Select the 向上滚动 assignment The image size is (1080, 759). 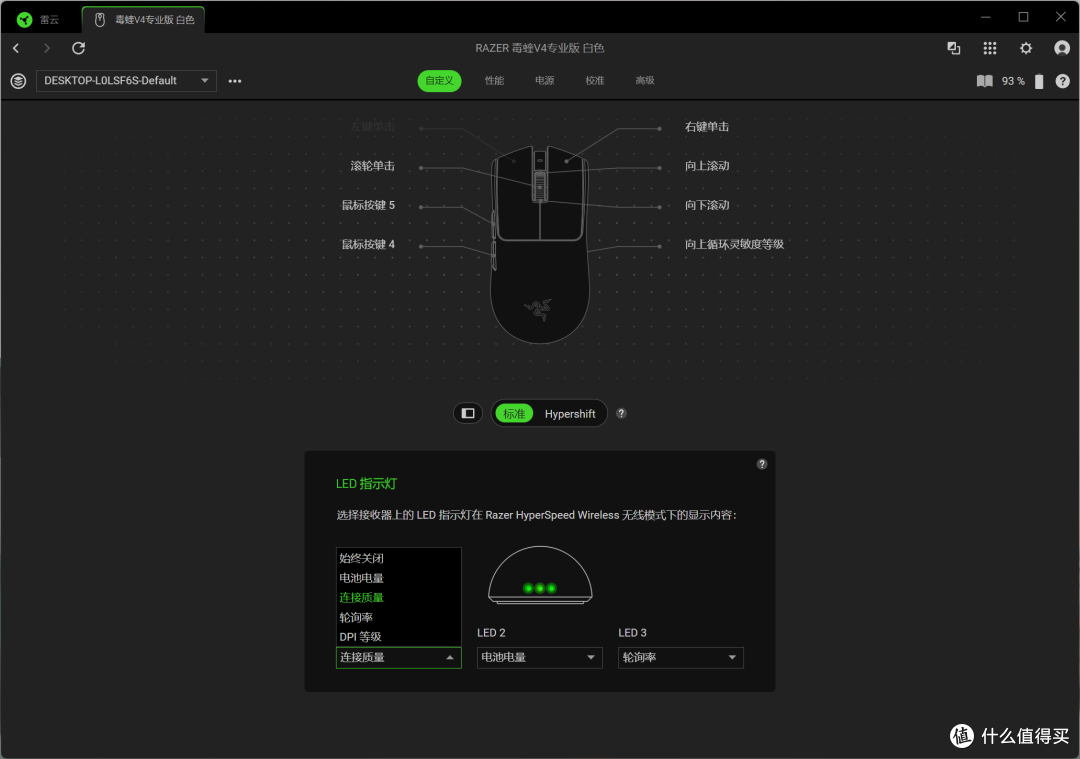click(707, 166)
